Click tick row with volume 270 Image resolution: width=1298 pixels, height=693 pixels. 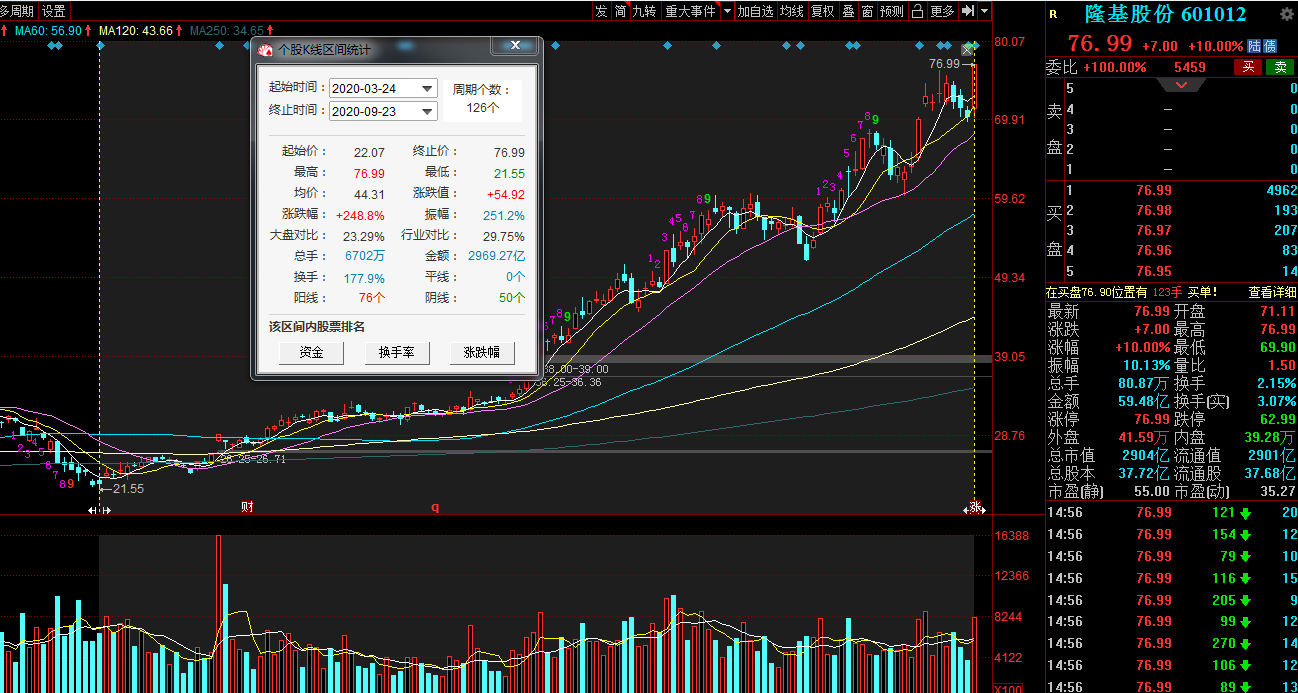coord(1171,643)
